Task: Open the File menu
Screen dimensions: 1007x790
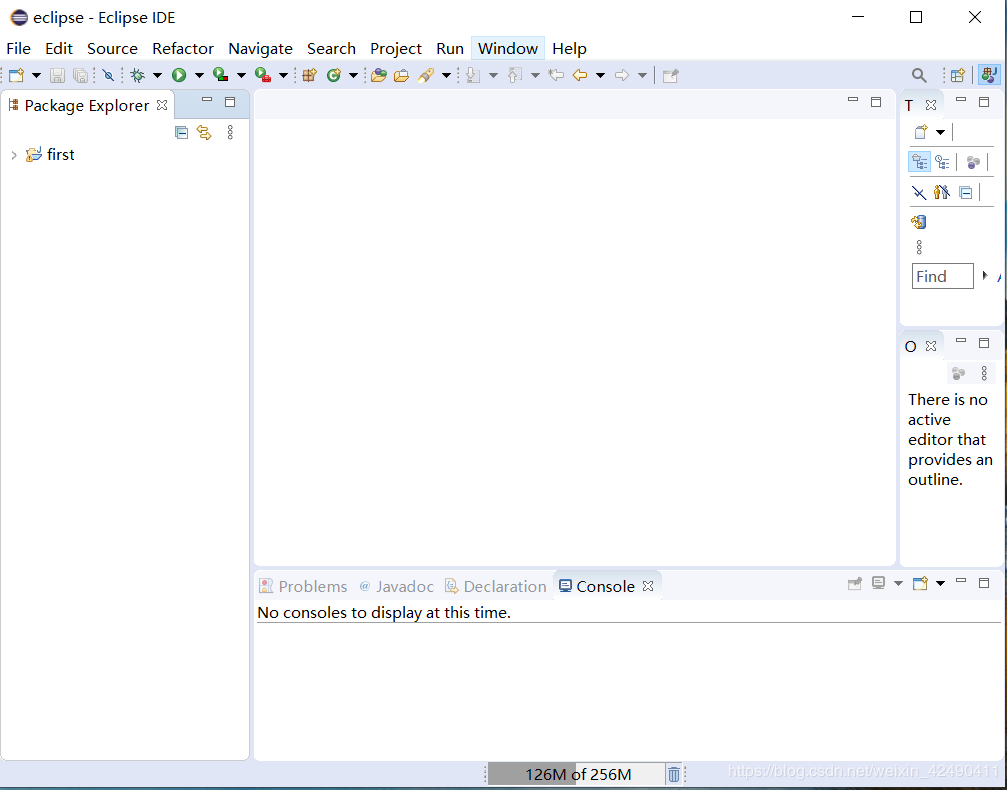Action: 19,49
